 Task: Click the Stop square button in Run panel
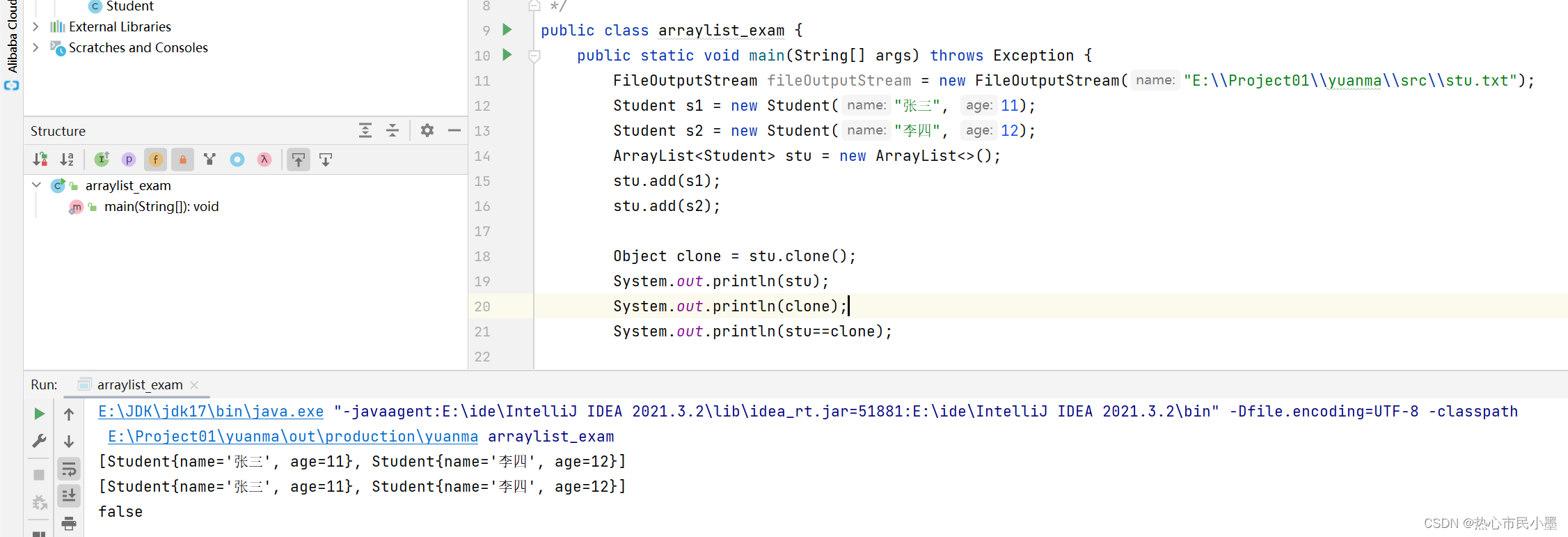pos(40,475)
